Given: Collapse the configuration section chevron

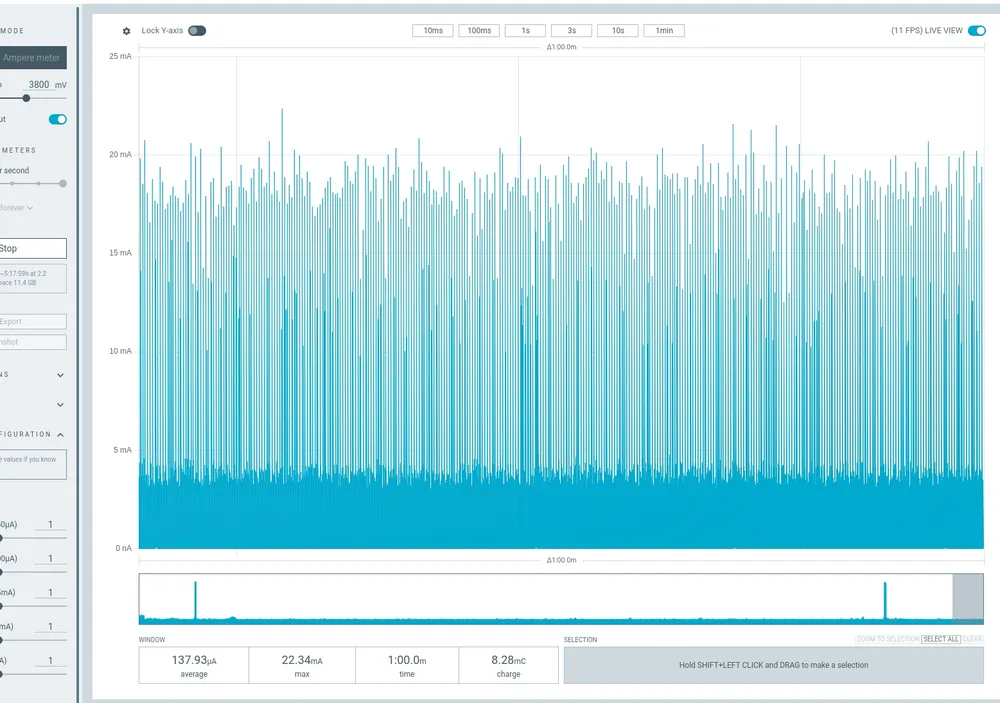Looking at the screenshot, I should [x=60, y=435].
